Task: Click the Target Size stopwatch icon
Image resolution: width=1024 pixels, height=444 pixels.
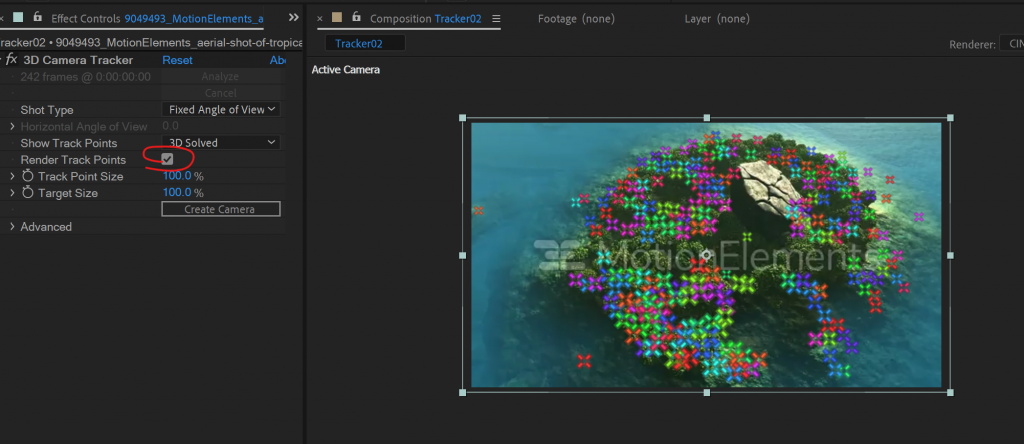Action: [x=27, y=193]
